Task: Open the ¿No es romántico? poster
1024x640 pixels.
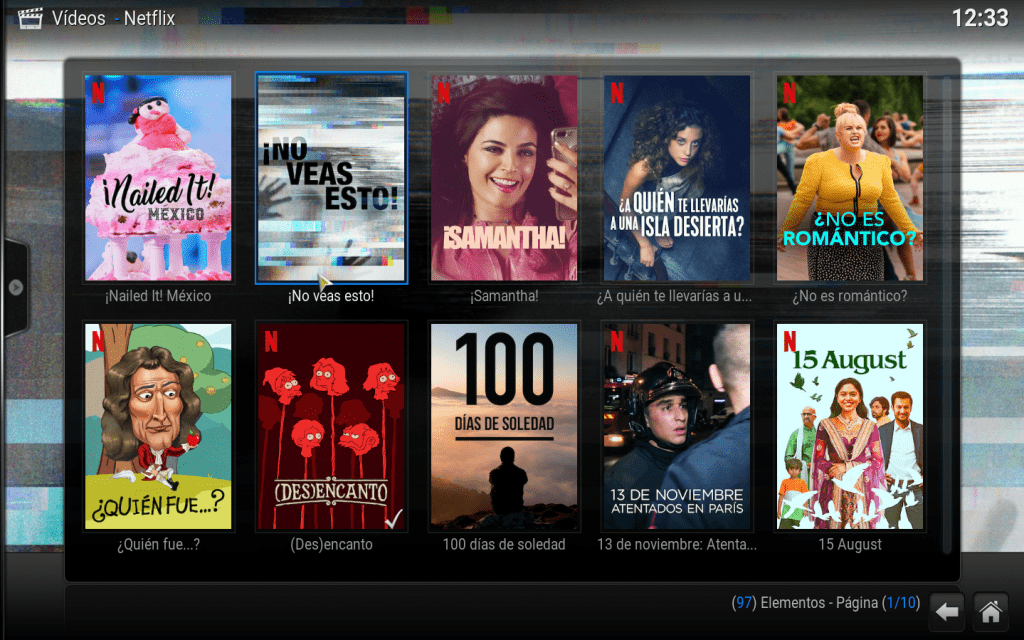Action: 850,178
